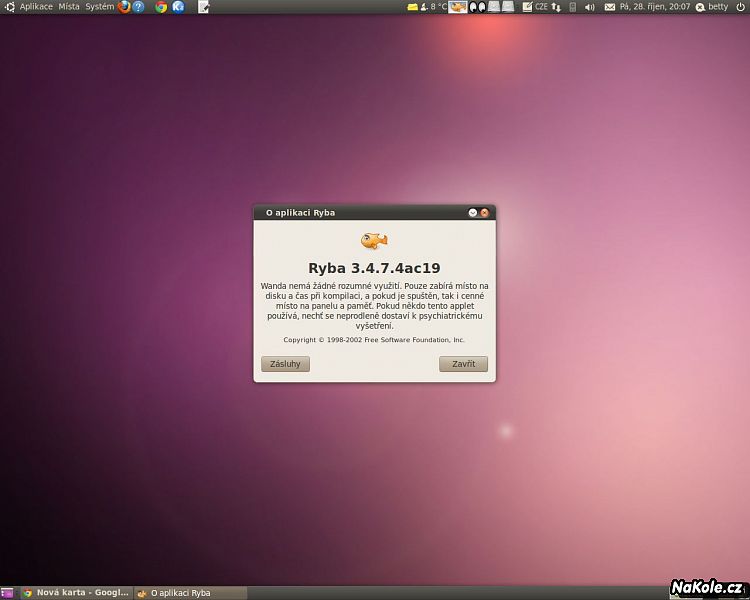
Task: Launch Firefox from the top panel
Action: pyautogui.click(x=124, y=7)
